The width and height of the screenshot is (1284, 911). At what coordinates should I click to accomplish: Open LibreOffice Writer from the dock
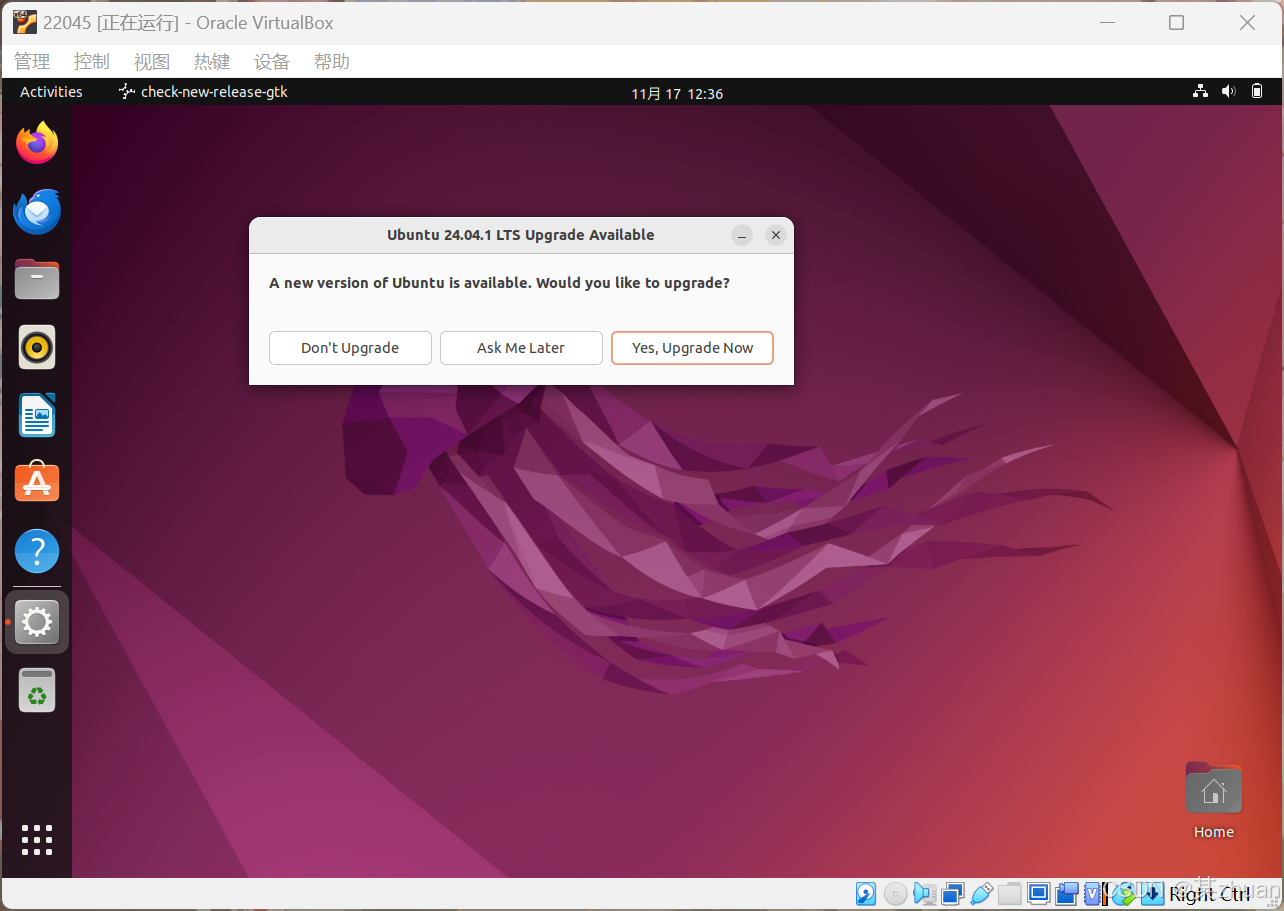[37, 415]
